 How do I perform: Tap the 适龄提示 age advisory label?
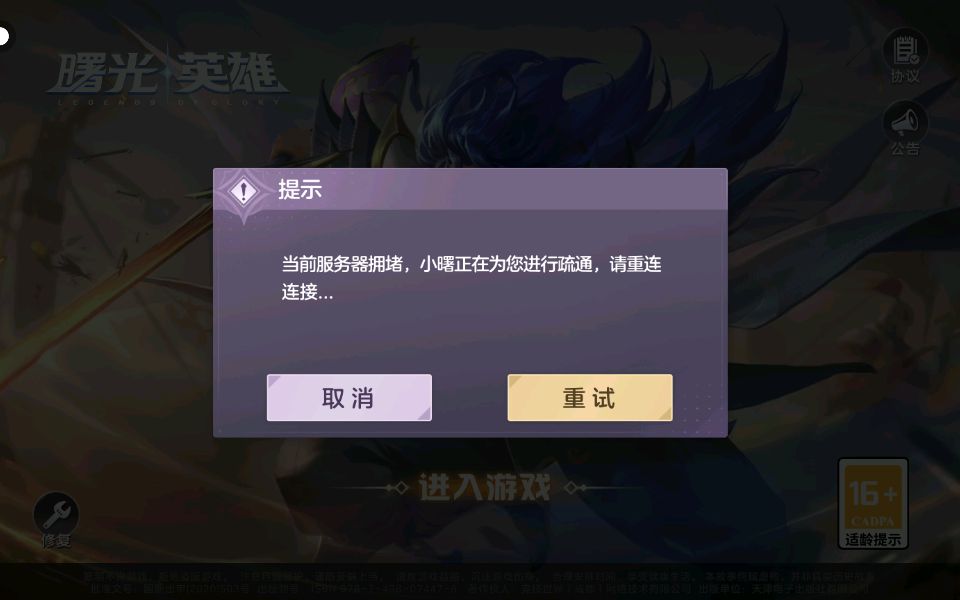coord(873,540)
